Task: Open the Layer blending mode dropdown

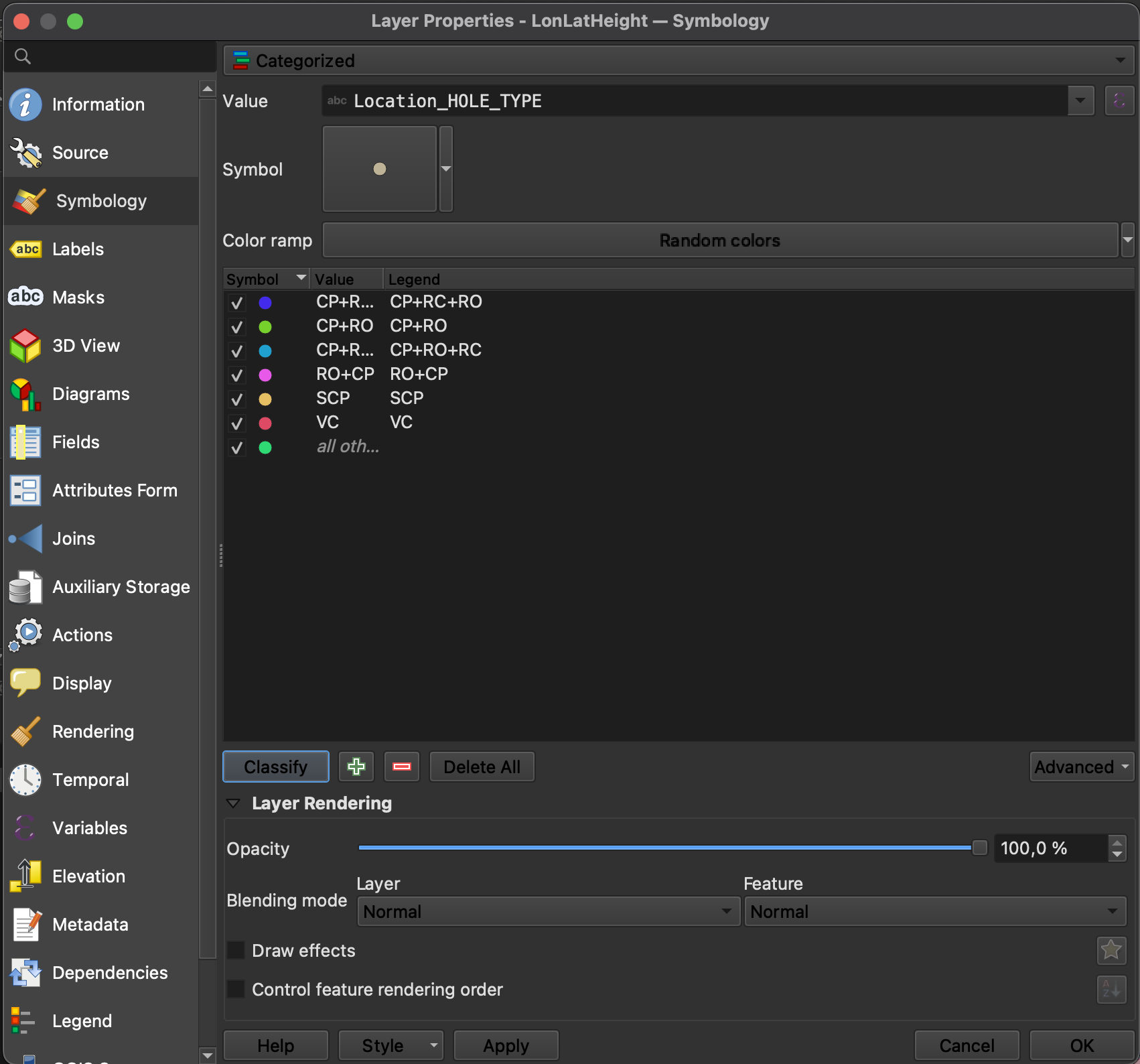Action: [548, 912]
